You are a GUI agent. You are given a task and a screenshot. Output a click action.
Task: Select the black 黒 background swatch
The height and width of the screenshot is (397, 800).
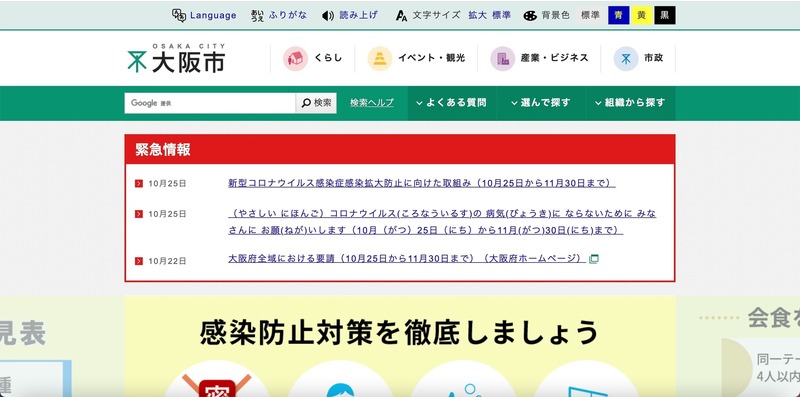click(x=665, y=15)
